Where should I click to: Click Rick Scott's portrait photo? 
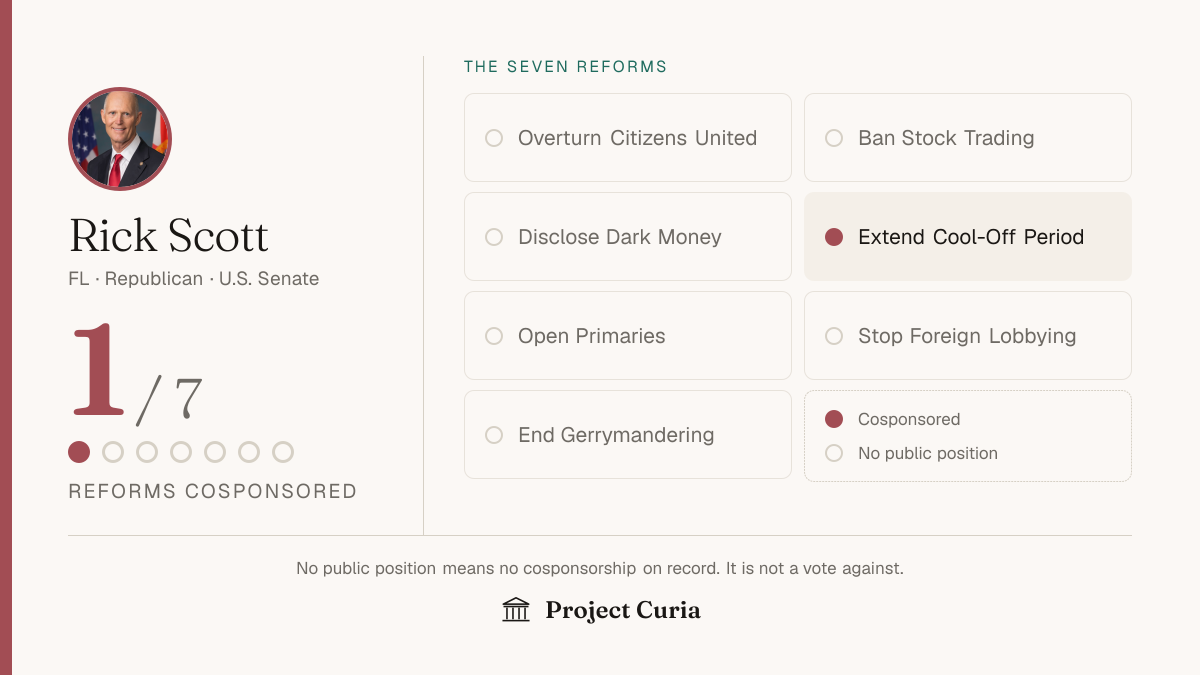pos(120,139)
